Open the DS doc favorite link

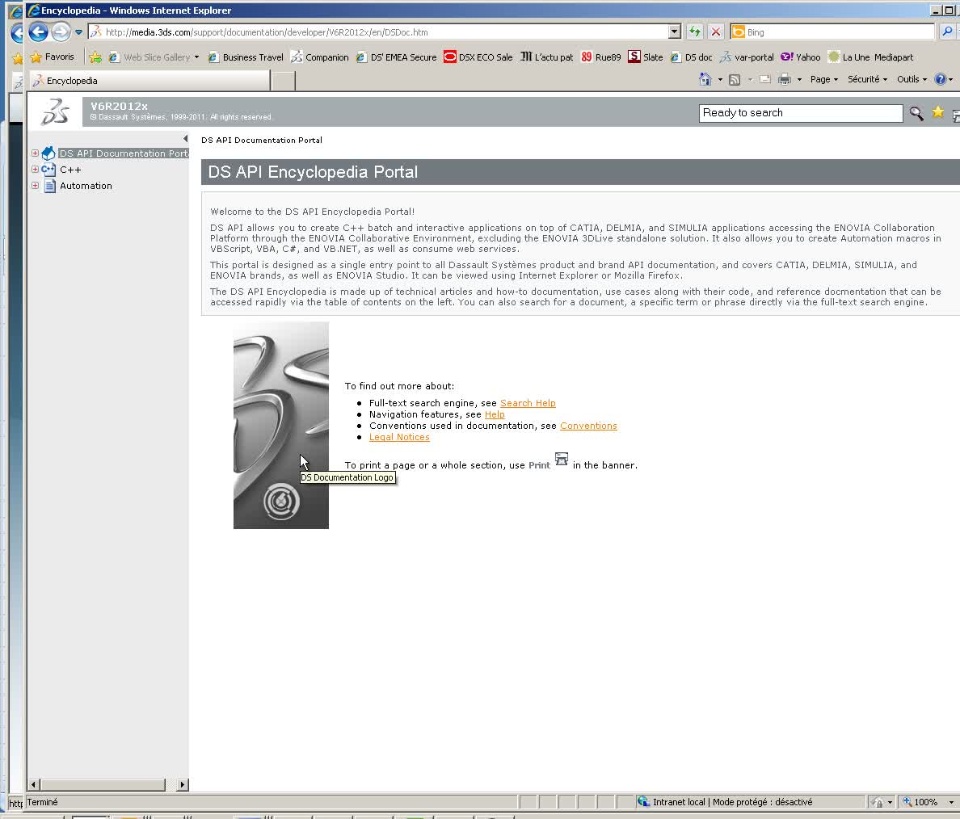[x=691, y=57]
